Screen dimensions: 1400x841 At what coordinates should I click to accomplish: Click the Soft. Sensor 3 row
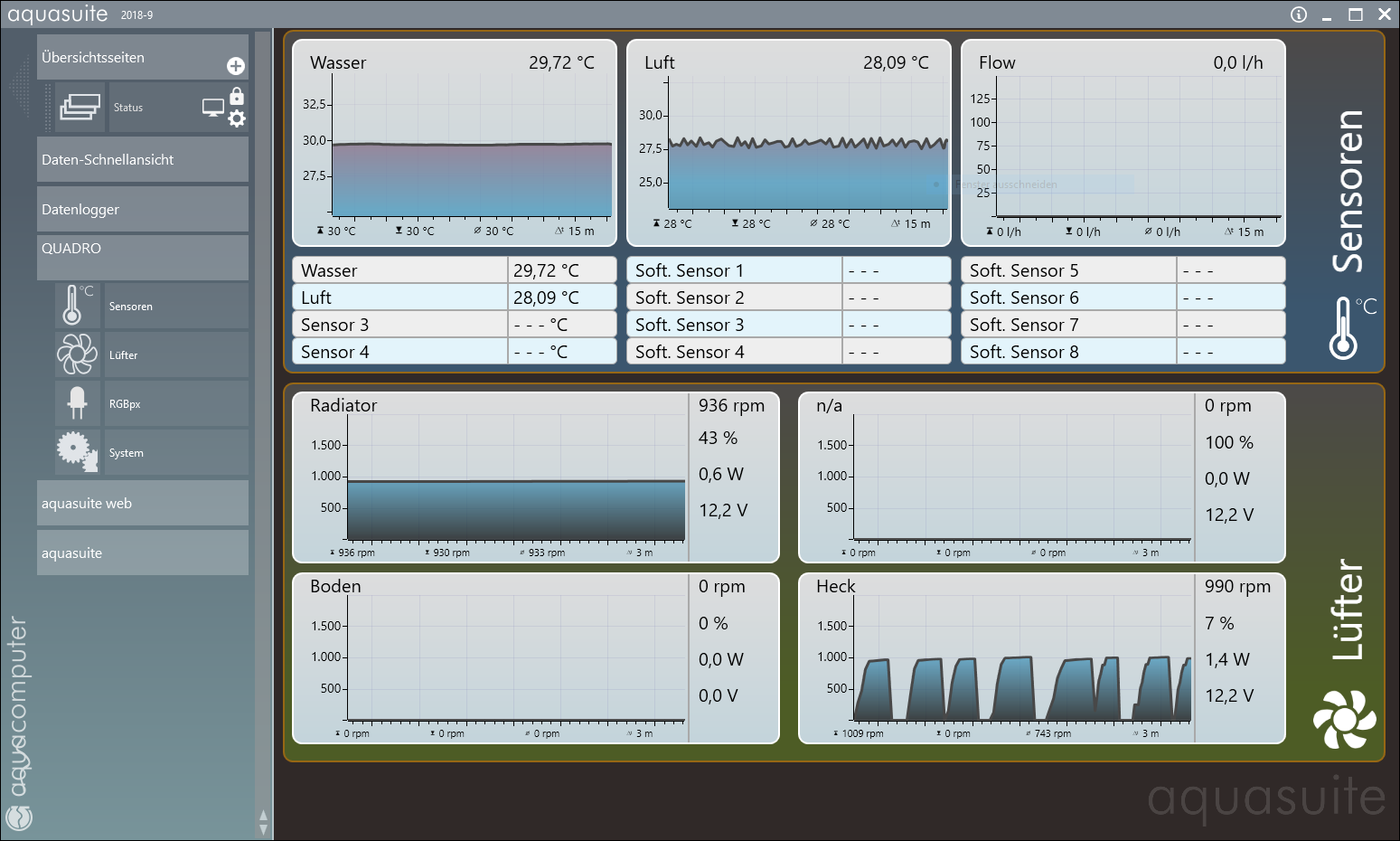pos(789,325)
